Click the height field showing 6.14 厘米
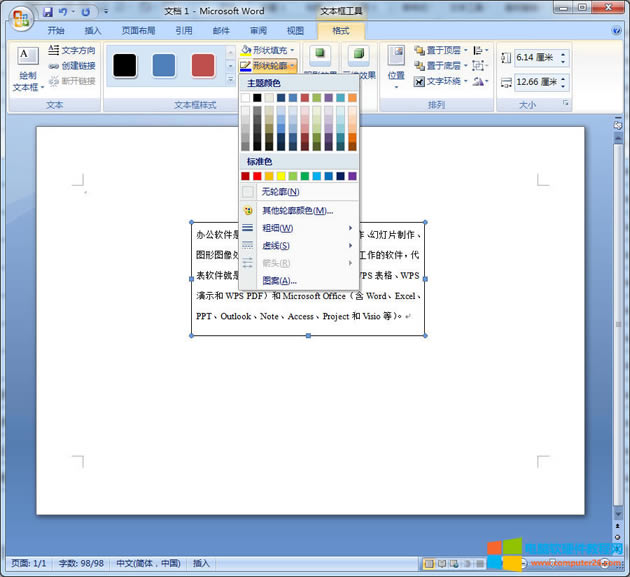The image size is (630, 577). point(535,58)
